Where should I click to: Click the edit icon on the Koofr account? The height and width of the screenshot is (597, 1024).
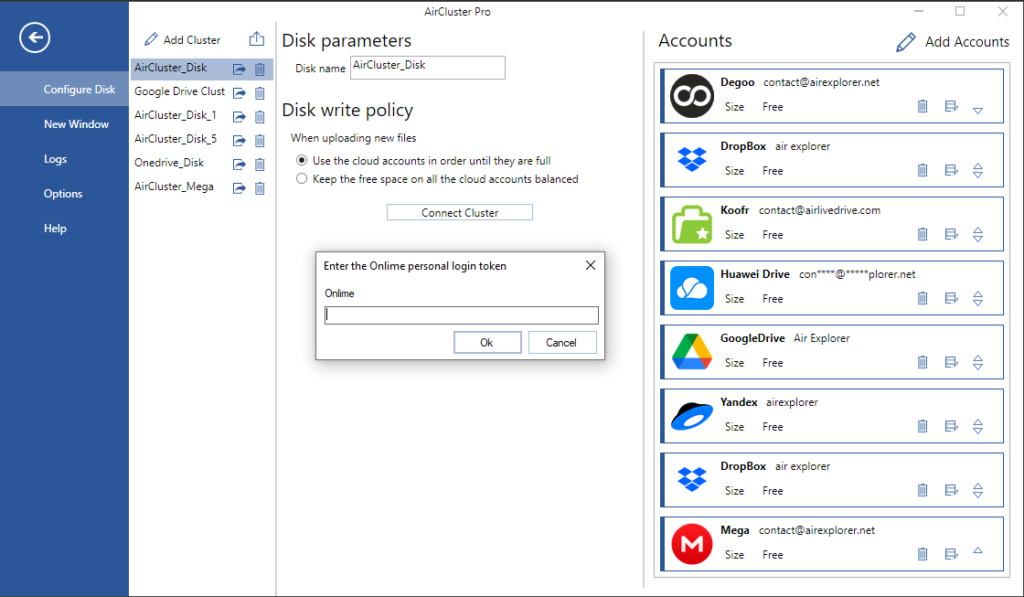(x=952, y=234)
